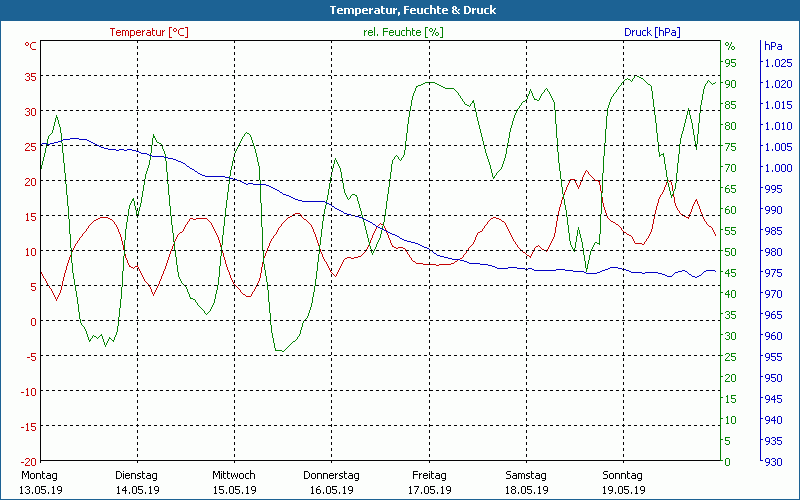Click the pressure axis value '1.000'
This screenshot has width=800, height=500.
[779, 168]
